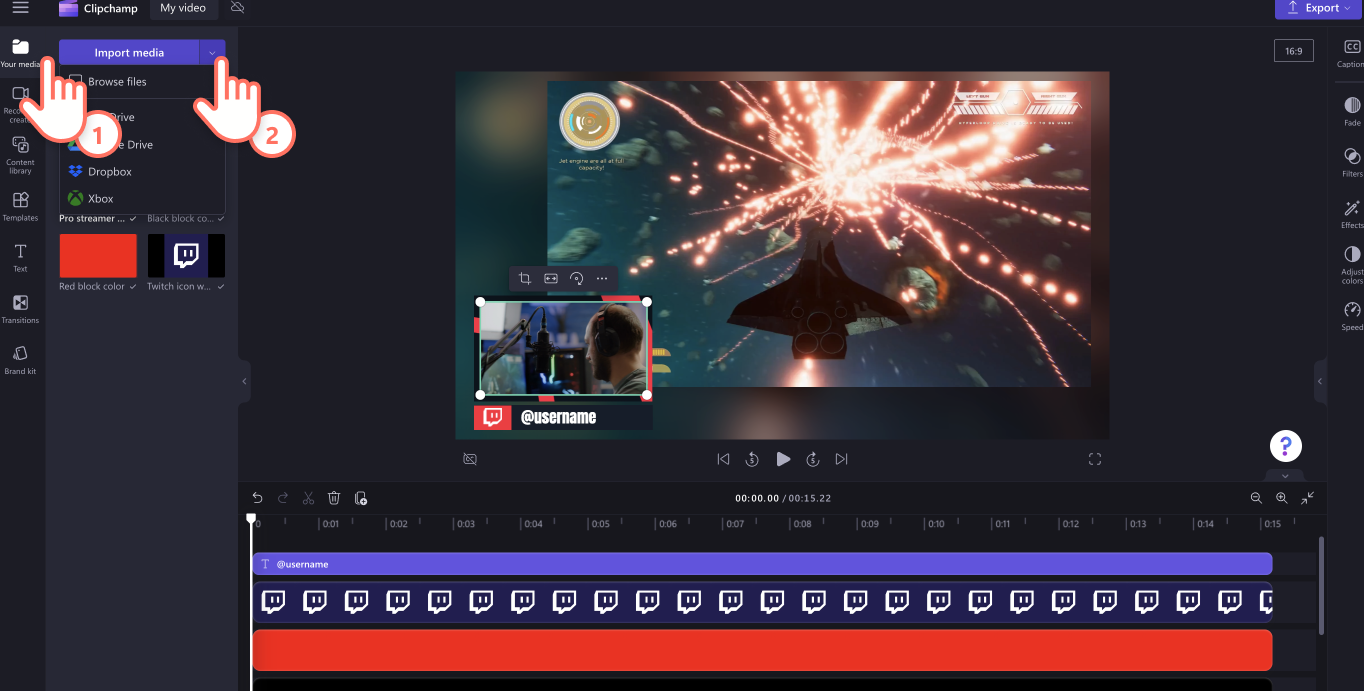Skip to the start of the video

(x=723, y=459)
